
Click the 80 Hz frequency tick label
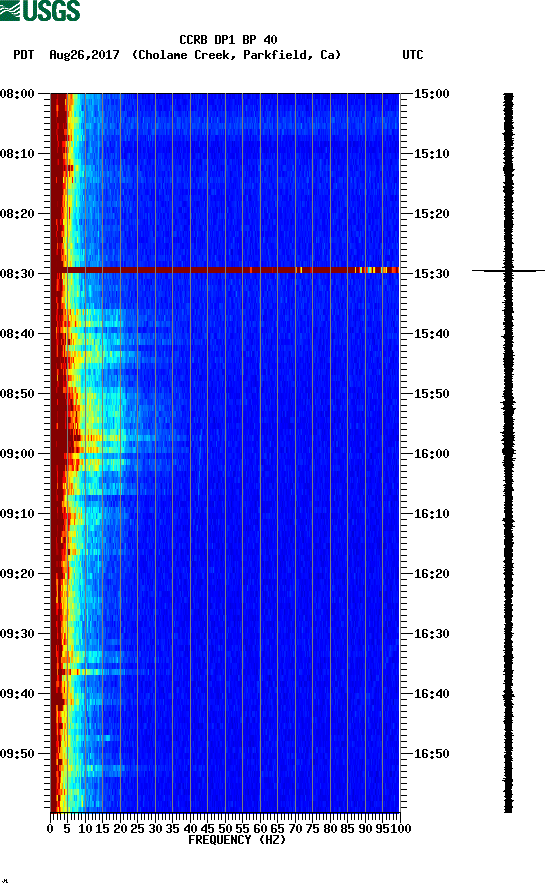pyautogui.click(x=330, y=829)
